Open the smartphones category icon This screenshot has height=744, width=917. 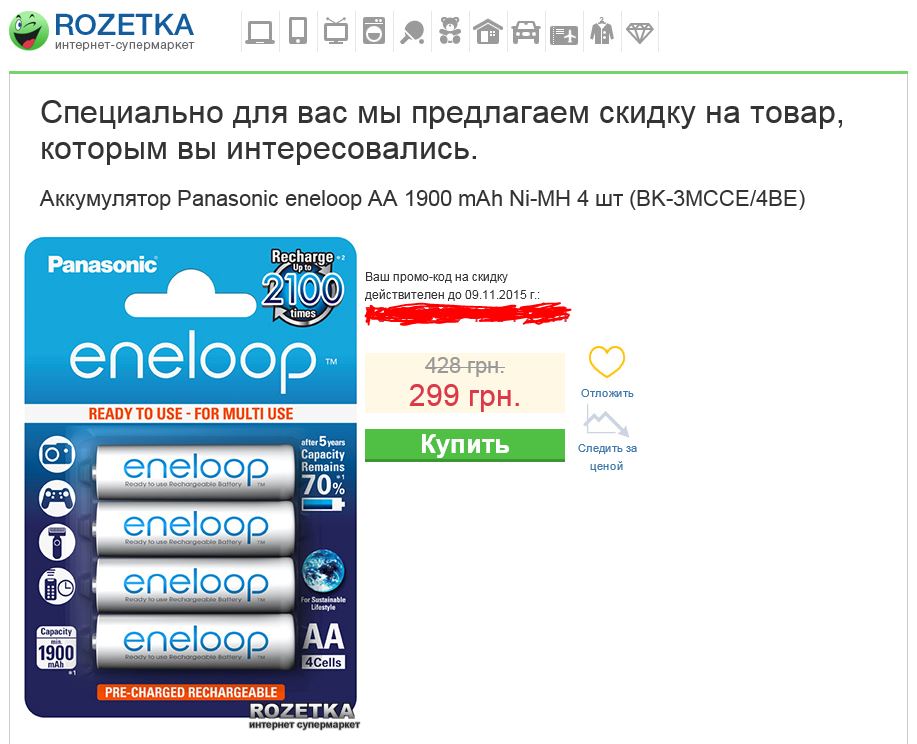(298, 31)
